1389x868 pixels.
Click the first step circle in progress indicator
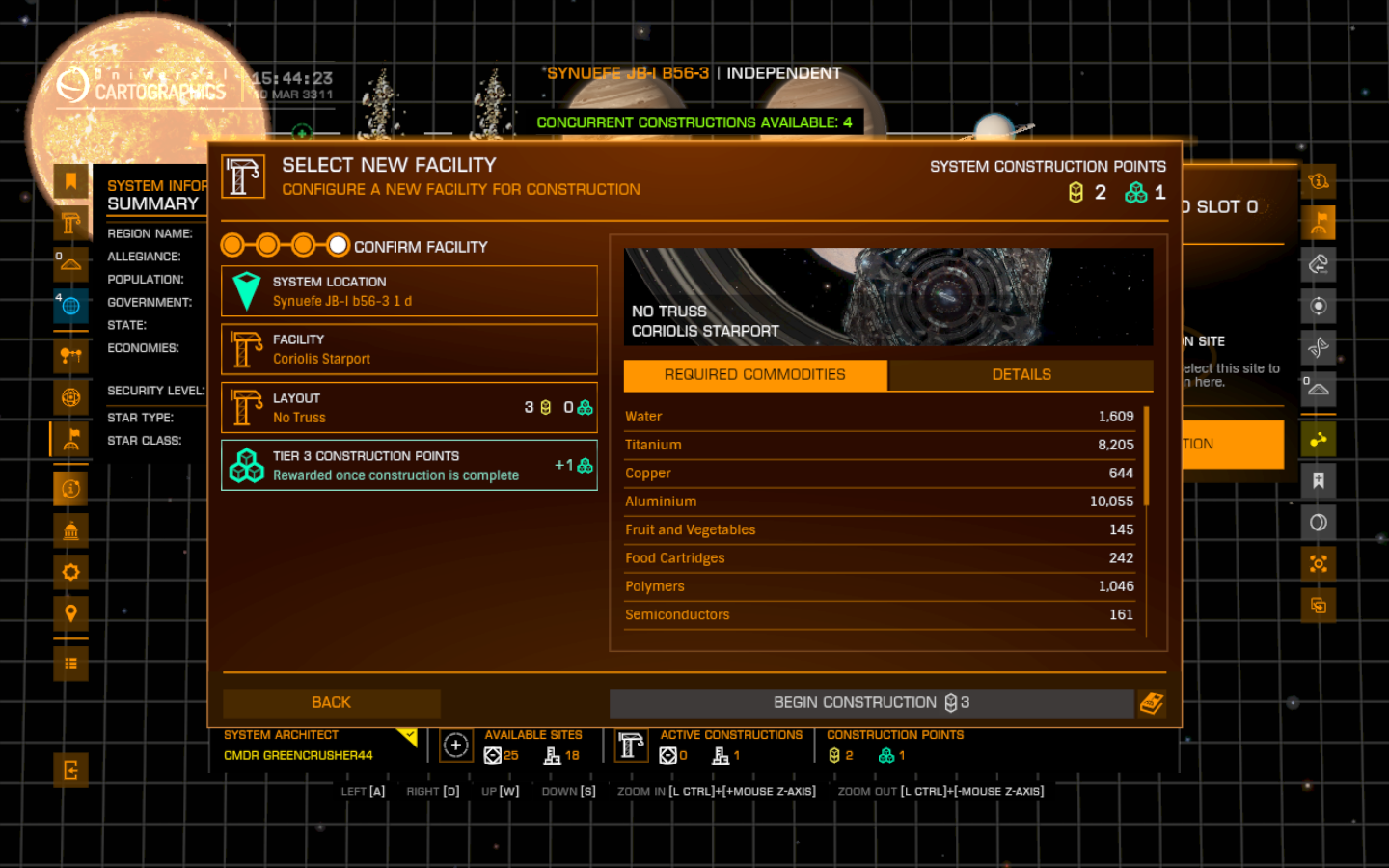tap(232, 245)
